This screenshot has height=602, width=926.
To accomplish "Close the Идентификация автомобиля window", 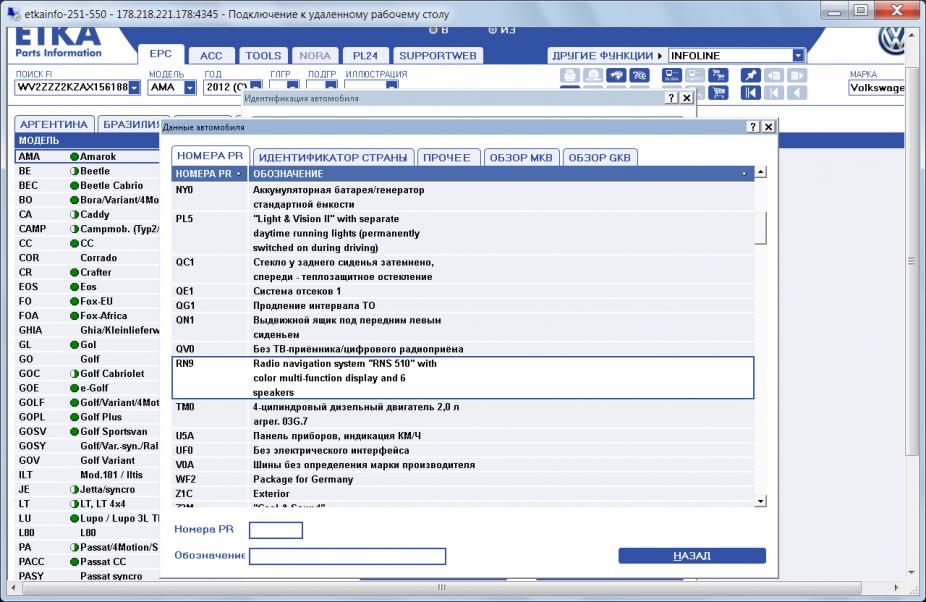I will point(686,98).
